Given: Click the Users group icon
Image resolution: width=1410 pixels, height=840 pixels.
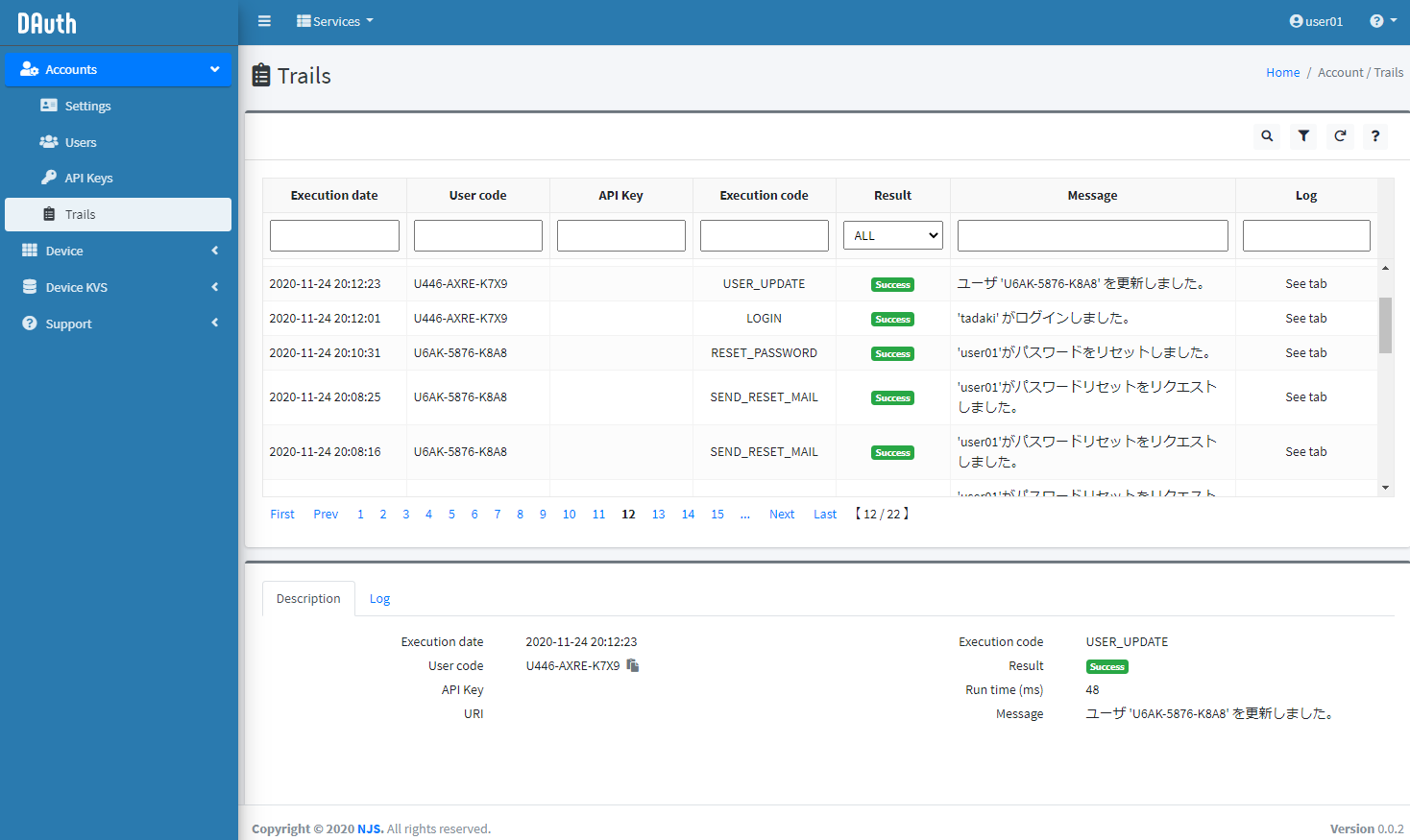Looking at the screenshot, I should click(49, 142).
